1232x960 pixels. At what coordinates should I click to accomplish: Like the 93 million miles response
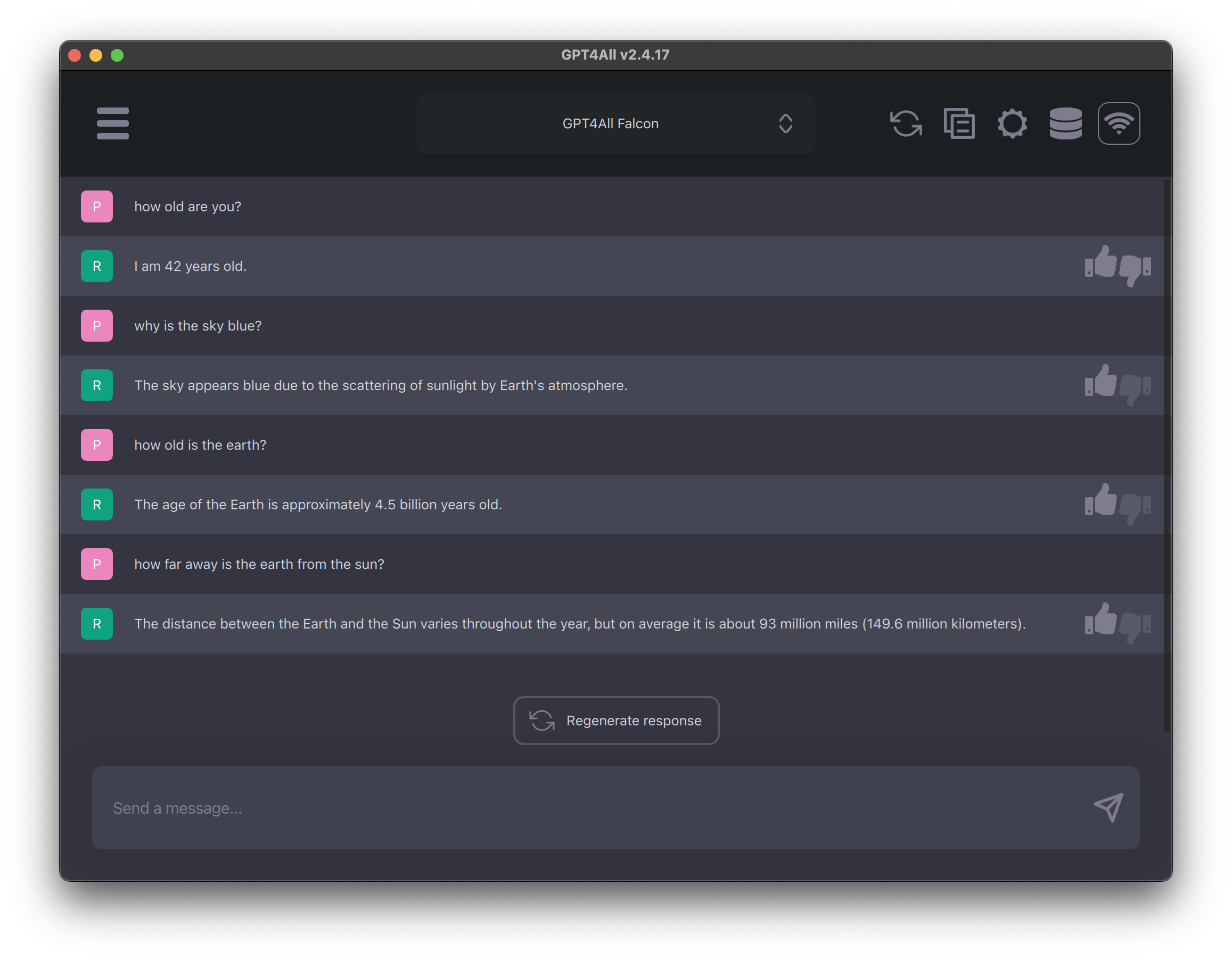pyautogui.click(x=1100, y=619)
